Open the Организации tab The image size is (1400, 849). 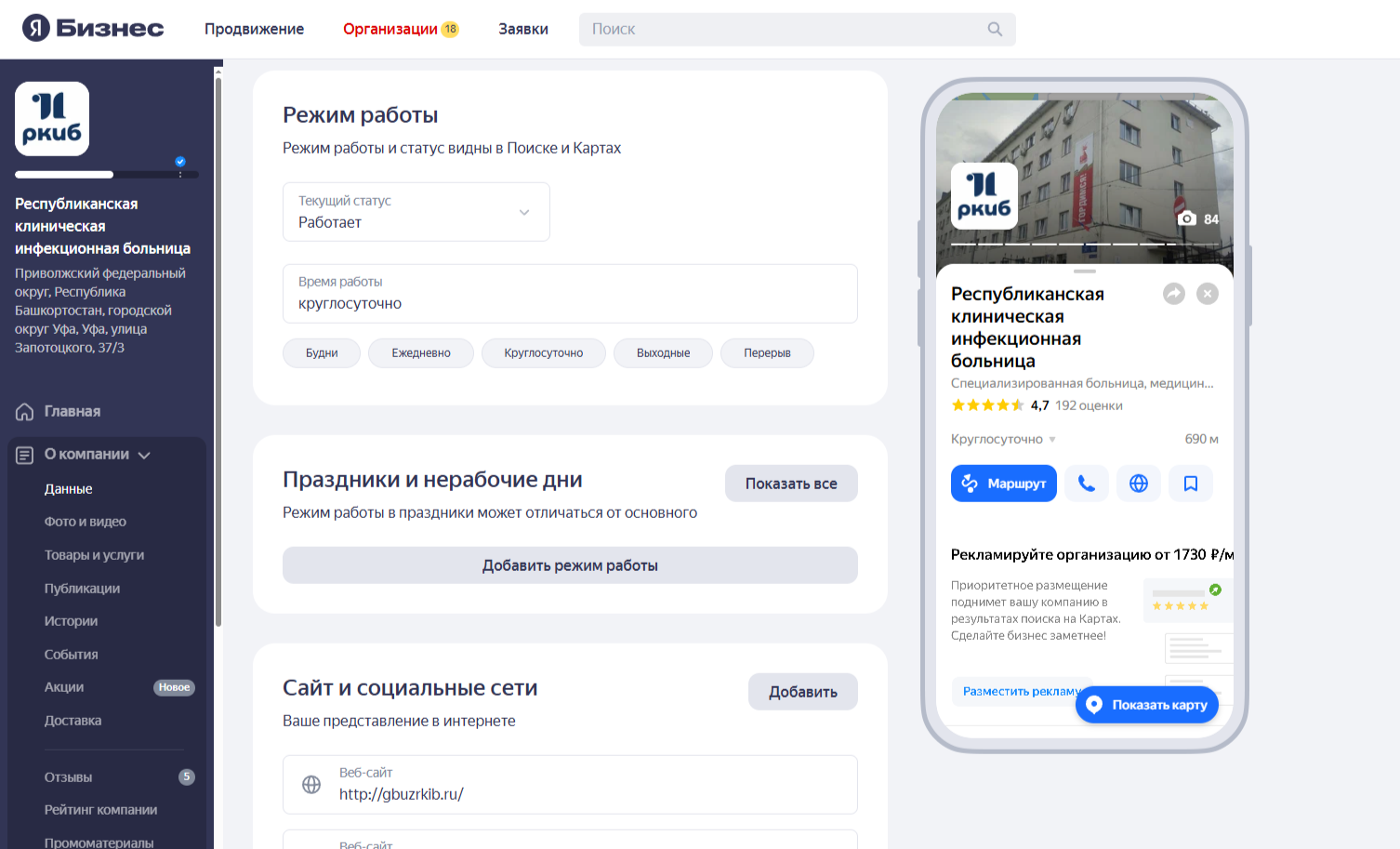pyautogui.click(x=390, y=29)
